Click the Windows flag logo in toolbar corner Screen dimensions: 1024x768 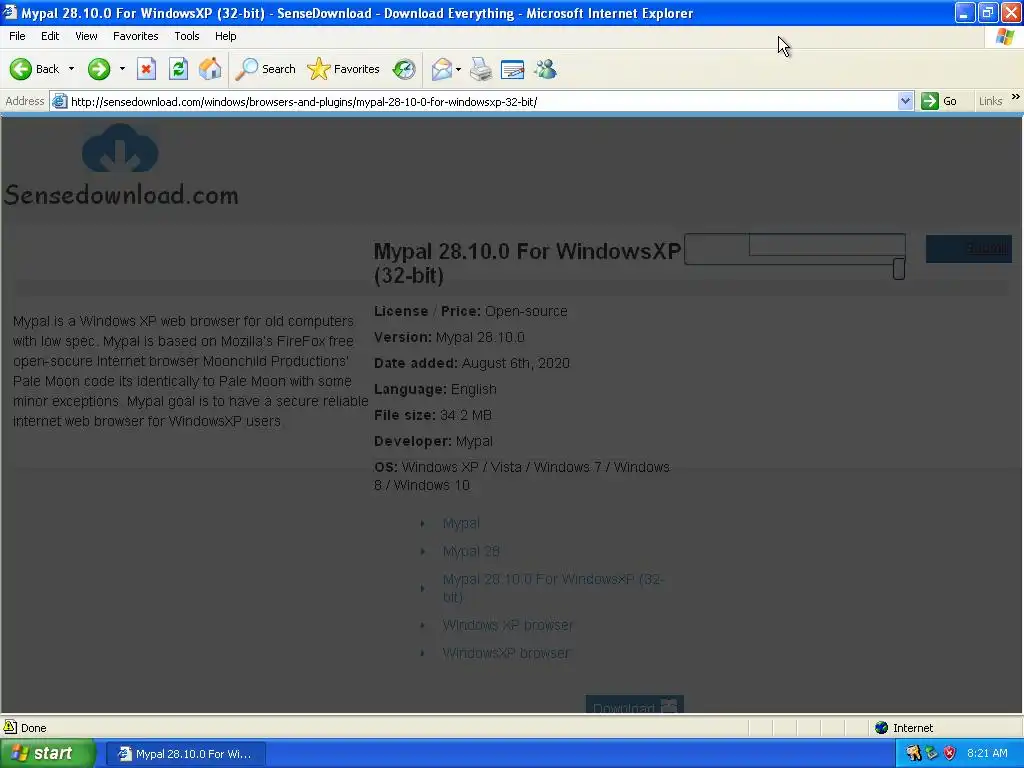(x=1004, y=37)
